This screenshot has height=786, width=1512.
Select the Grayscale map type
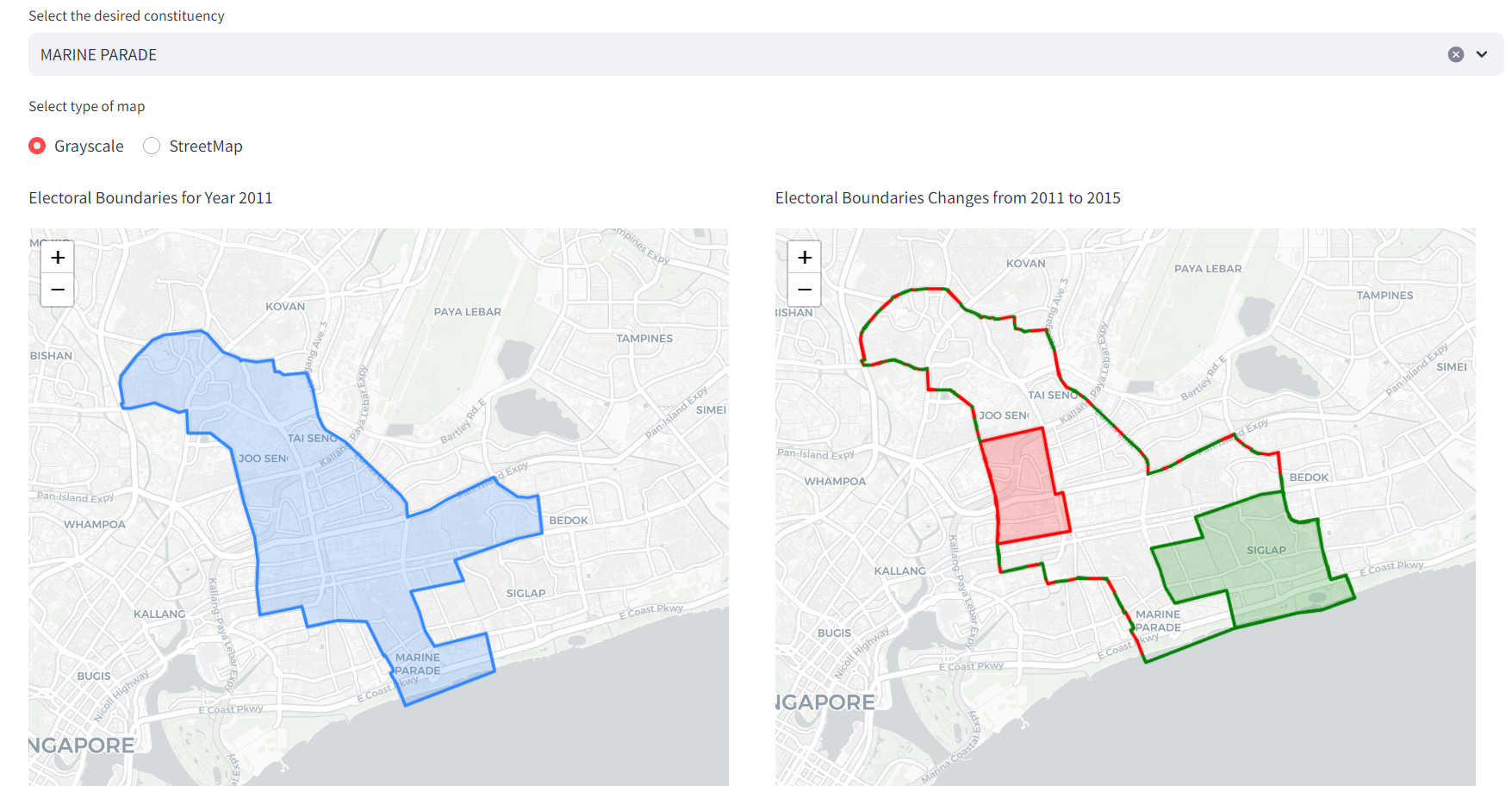tap(37, 146)
